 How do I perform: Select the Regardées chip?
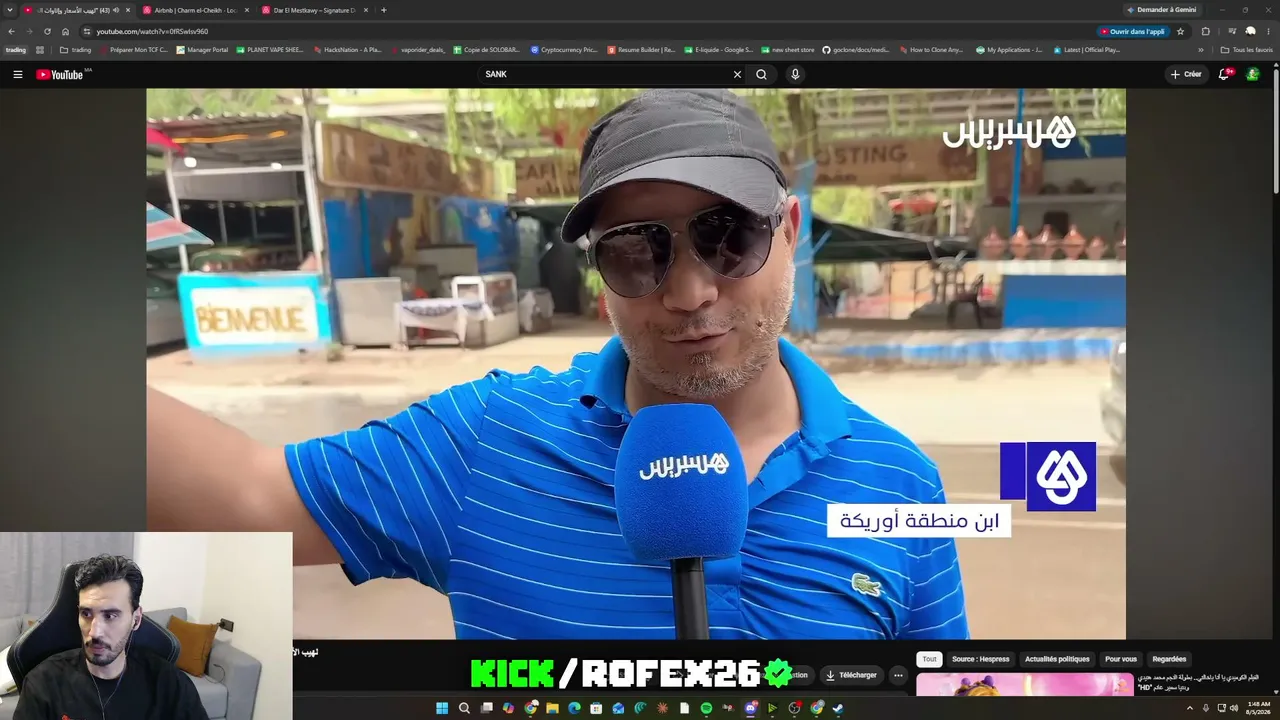[x=1169, y=659]
